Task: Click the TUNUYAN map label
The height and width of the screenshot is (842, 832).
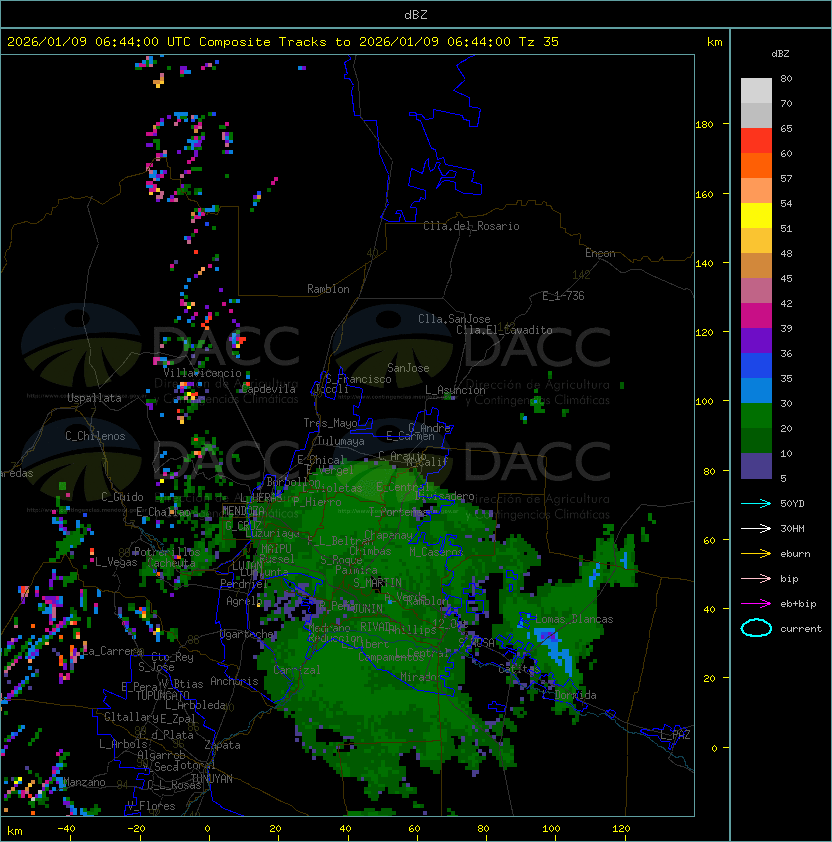Action: pos(212,779)
